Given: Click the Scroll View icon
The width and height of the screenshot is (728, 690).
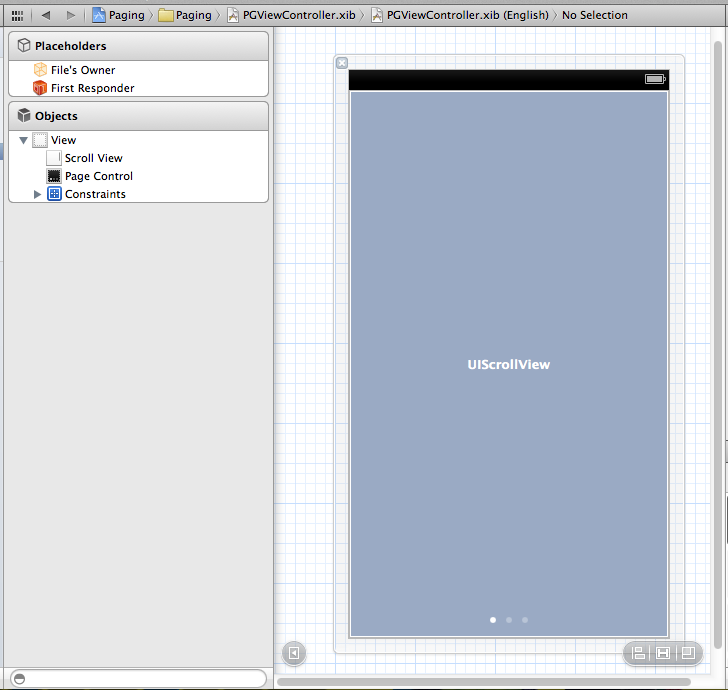Looking at the screenshot, I should tap(54, 158).
